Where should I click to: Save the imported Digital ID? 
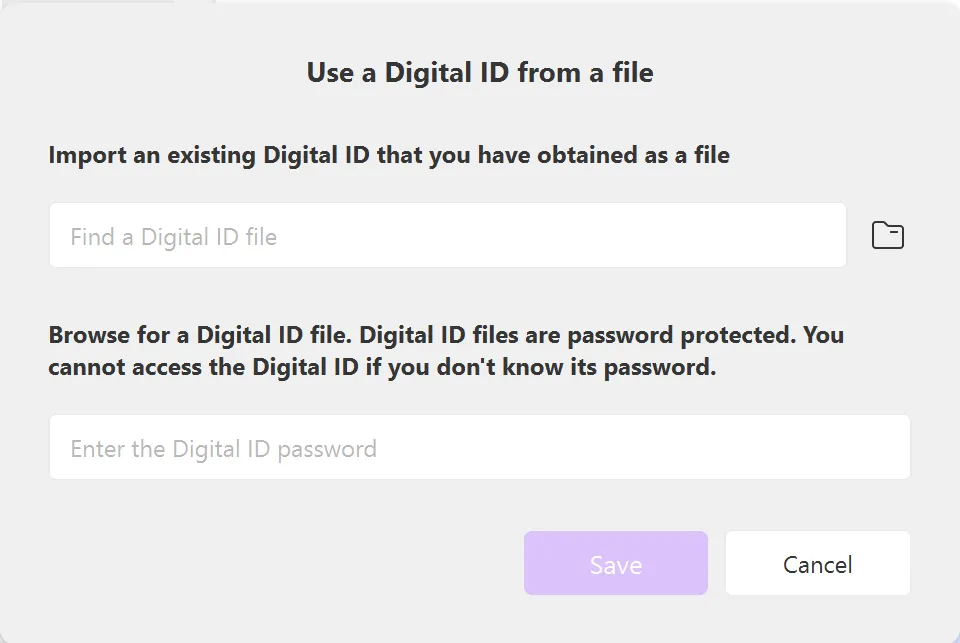tap(615, 564)
